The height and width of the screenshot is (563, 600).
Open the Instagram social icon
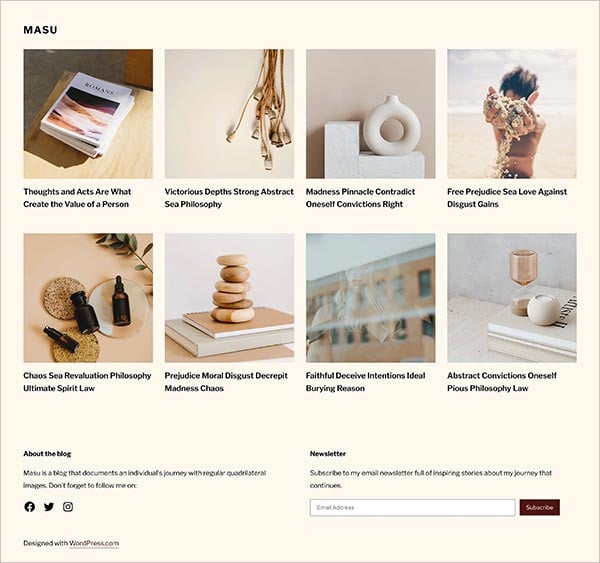tap(68, 507)
